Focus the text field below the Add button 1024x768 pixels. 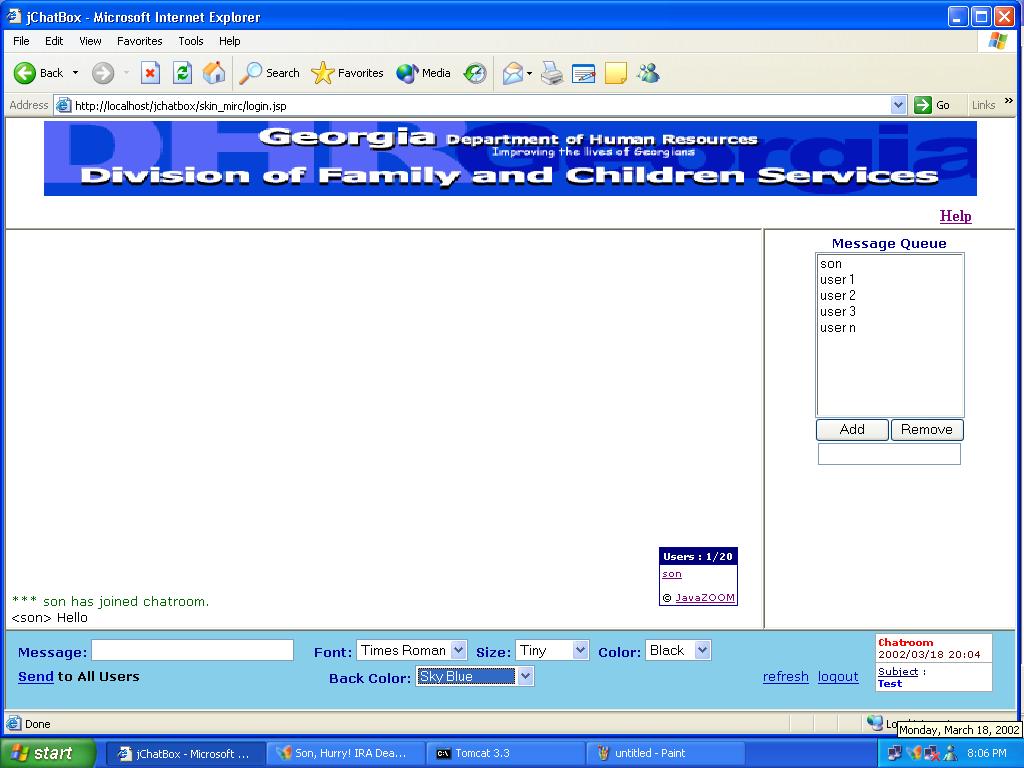(x=889, y=454)
